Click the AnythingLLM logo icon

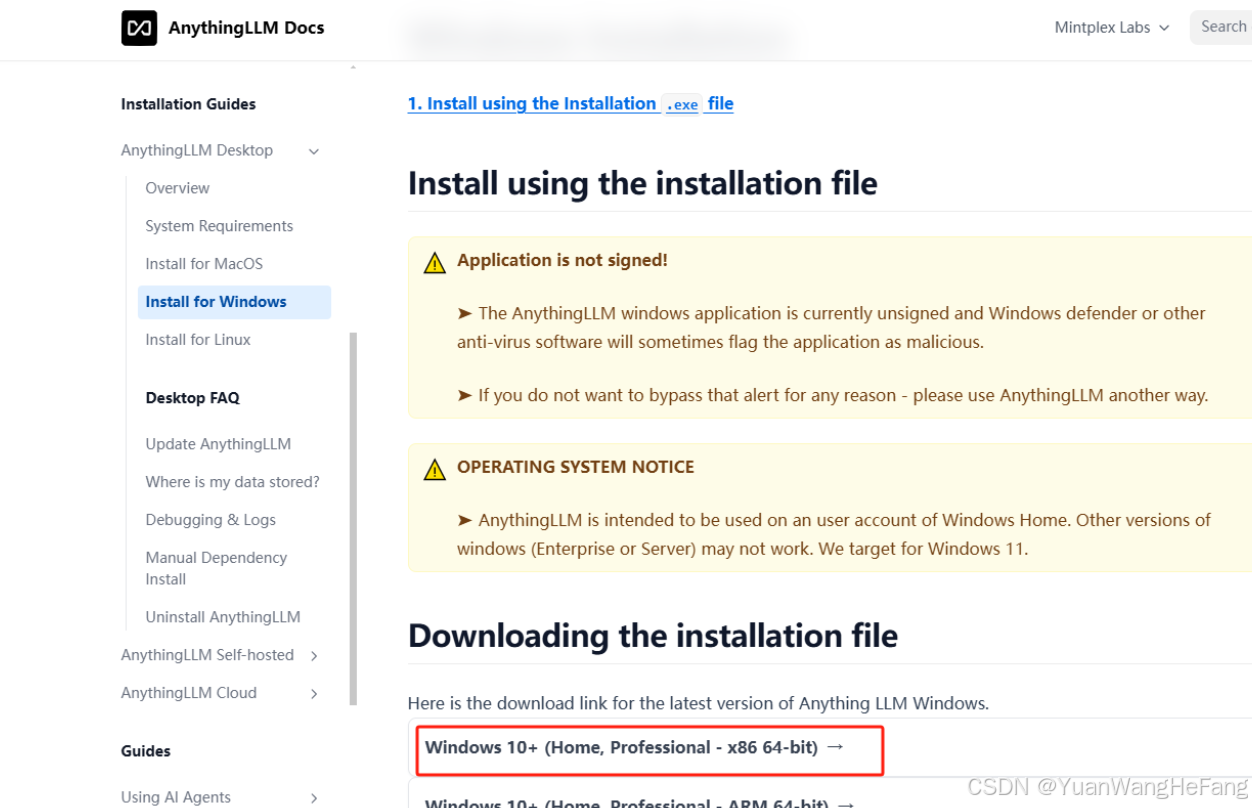point(139,28)
